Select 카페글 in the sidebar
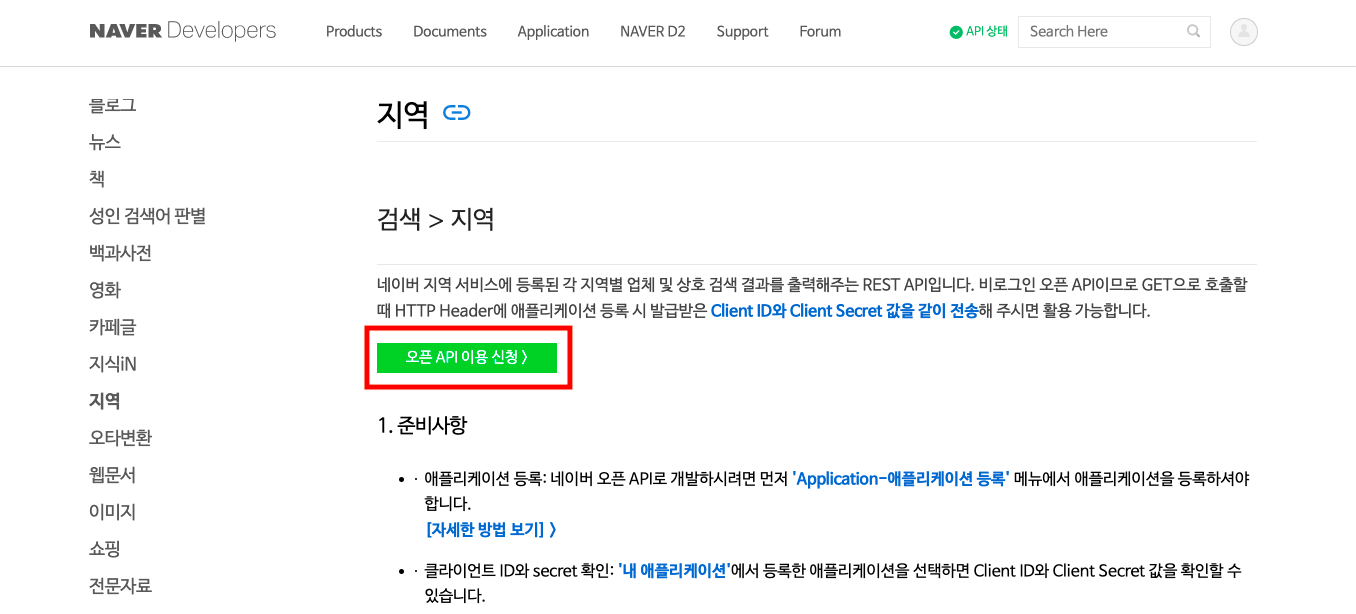 112,327
